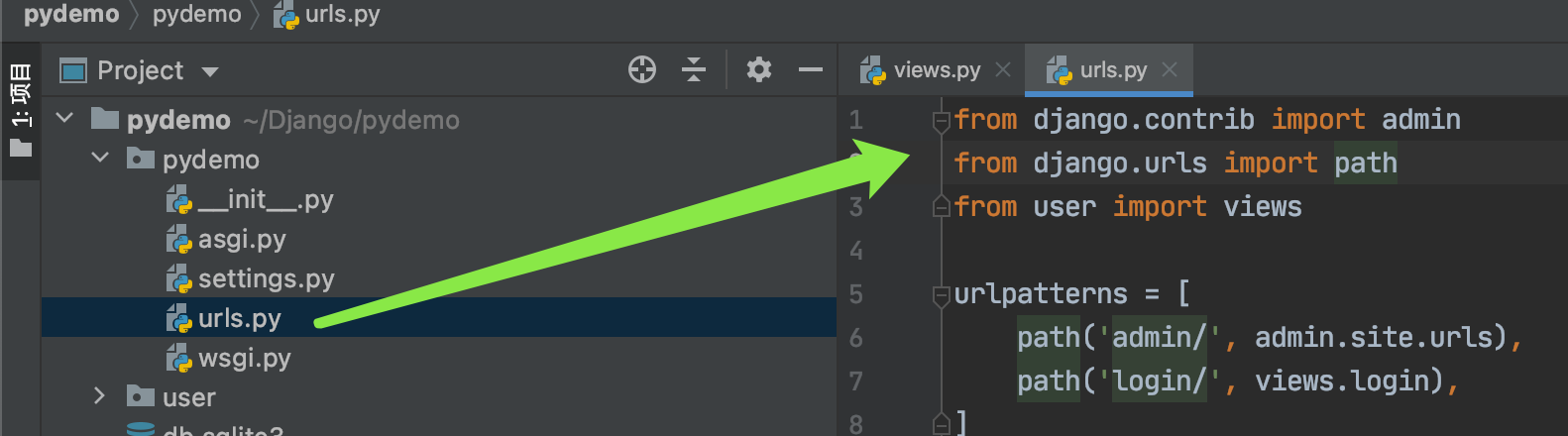Image resolution: width=1568 pixels, height=436 pixels.
Task: Click the collapse all icon in Project panel
Action: (694, 69)
